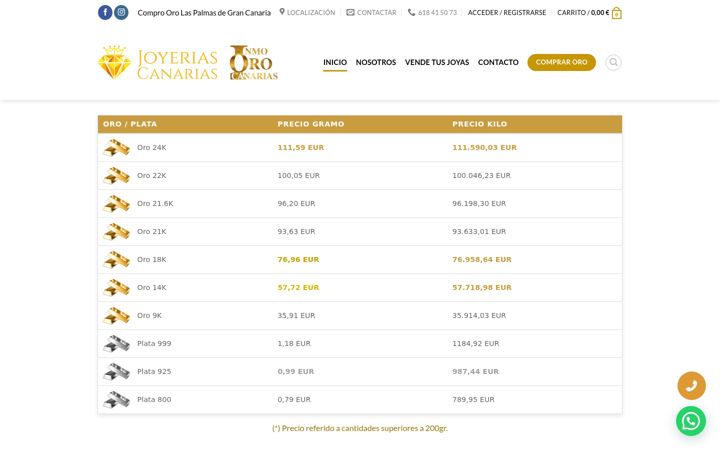Click the gold bar icon for Oro 22K
This screenshot has height=450, width=720.
116,176
